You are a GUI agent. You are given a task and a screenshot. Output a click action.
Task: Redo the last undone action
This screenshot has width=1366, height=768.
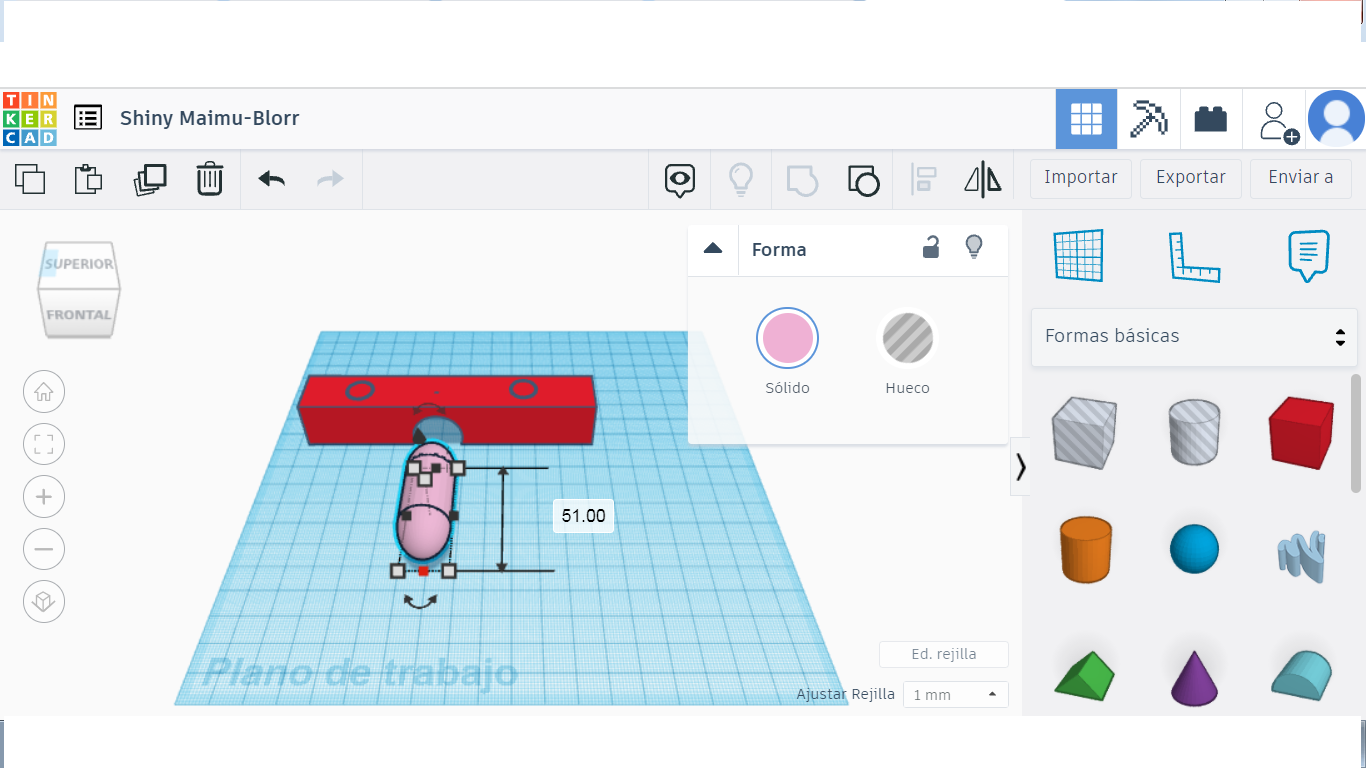tap(330, 179)
